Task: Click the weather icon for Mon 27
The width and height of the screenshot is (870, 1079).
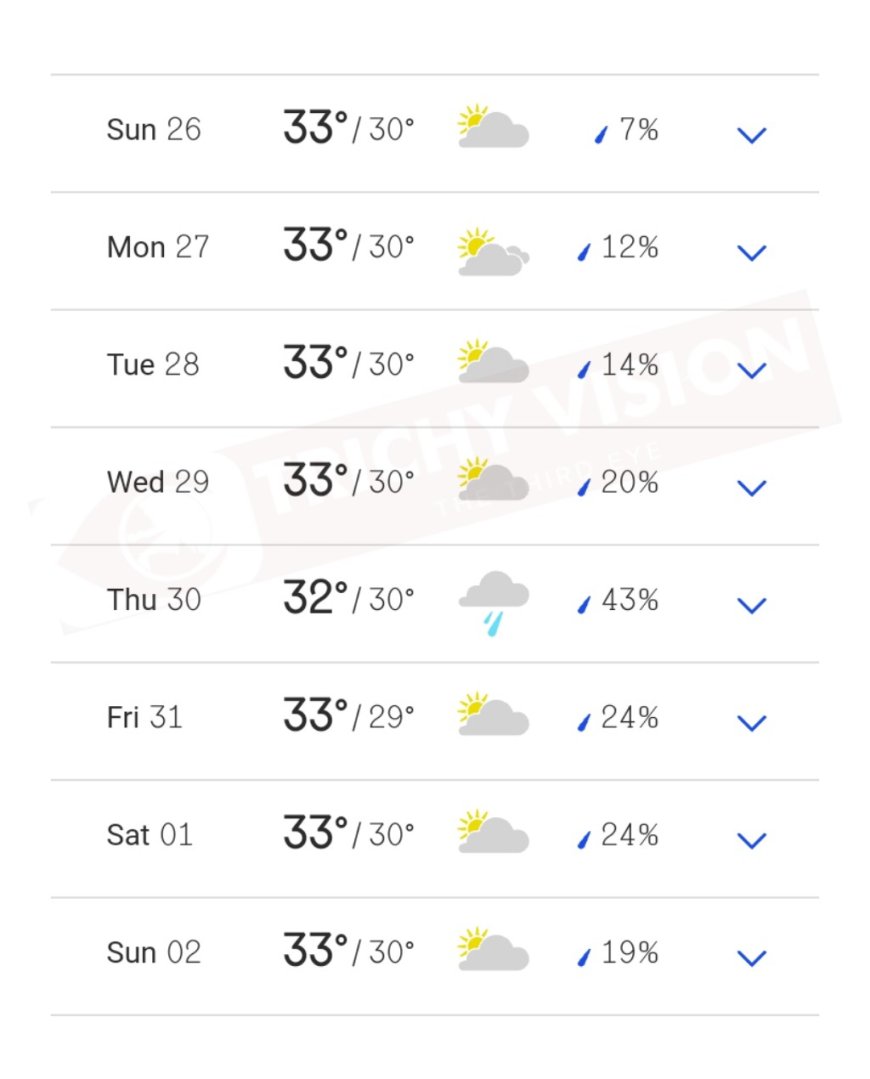Action: coord(492,251)
